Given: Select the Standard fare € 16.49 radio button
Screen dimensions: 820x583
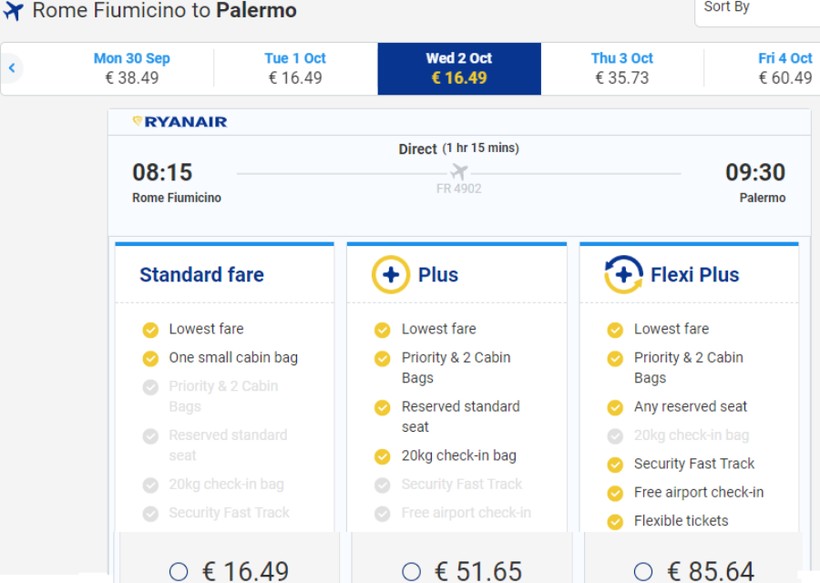Looking at the screenshot, I should pos(179,572).
